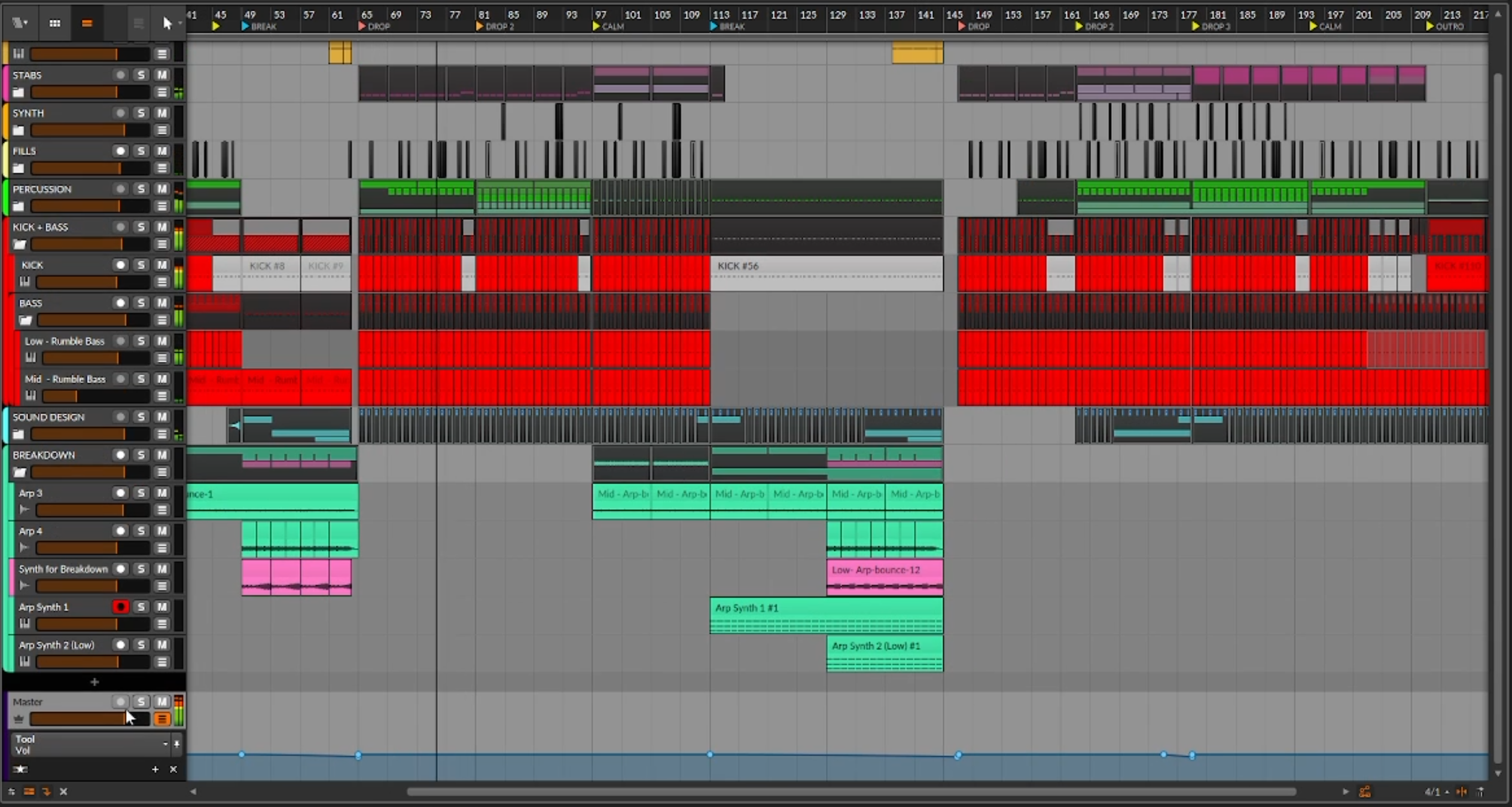Click the favorite parameters star icon
The width and height of the screenshot is (1512, 807).
click(x=21, y=769)
